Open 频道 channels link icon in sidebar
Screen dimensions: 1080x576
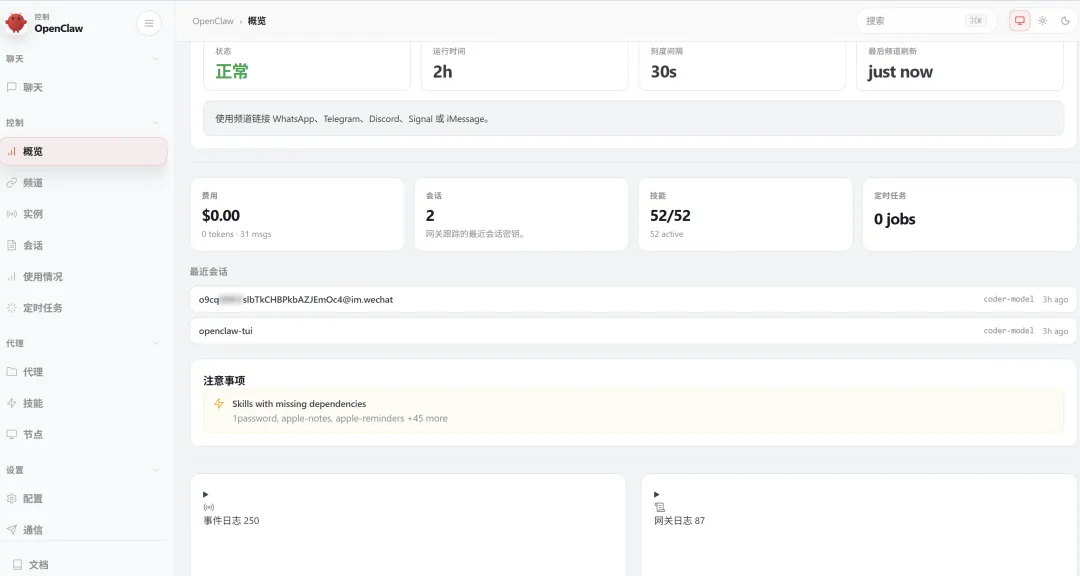point(12,183)
